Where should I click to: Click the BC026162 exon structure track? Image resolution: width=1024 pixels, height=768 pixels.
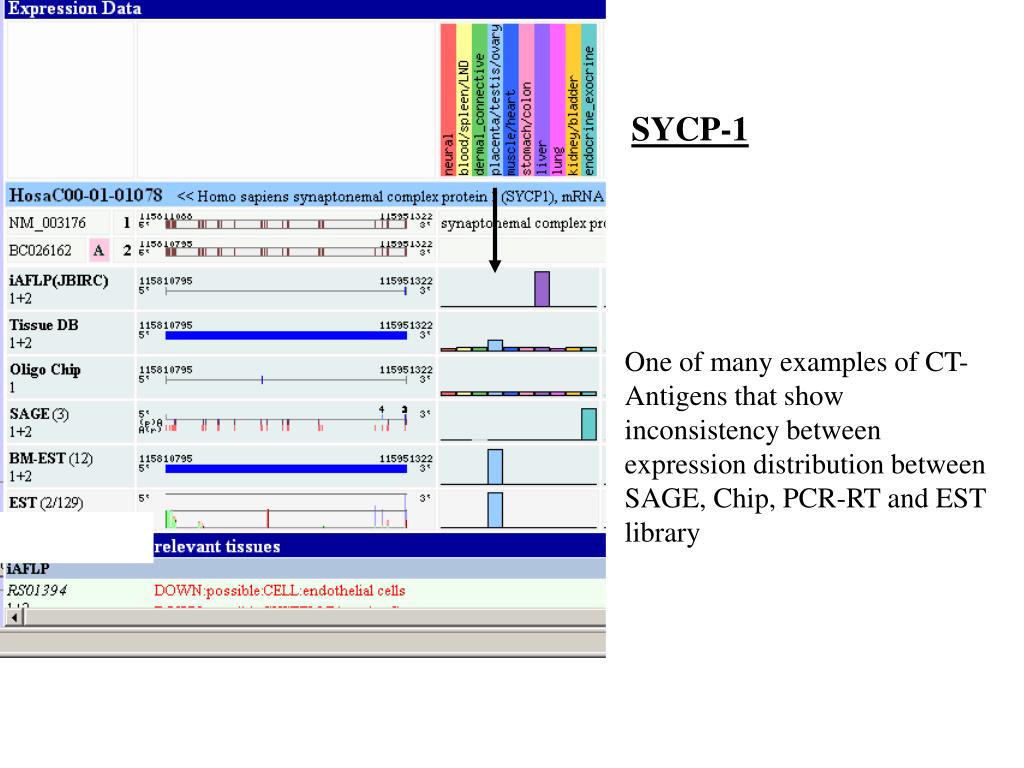pyautogui.click(x=286, y=251)
